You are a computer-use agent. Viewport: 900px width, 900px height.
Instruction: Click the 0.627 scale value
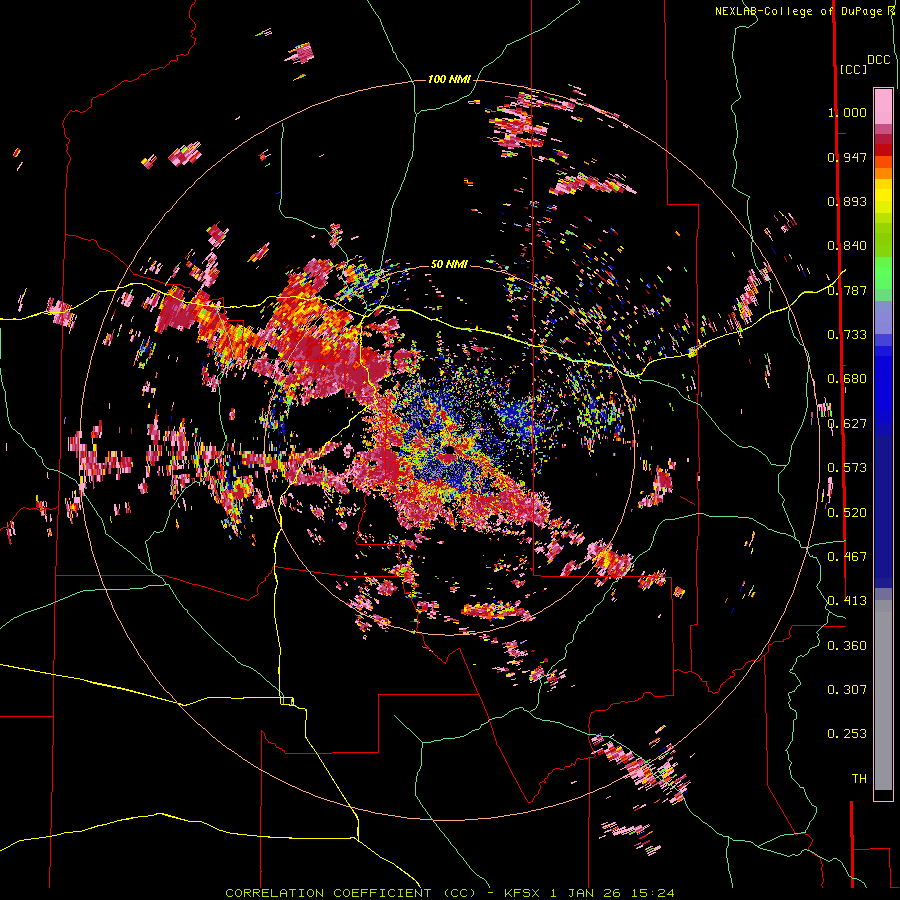(847, 424)
